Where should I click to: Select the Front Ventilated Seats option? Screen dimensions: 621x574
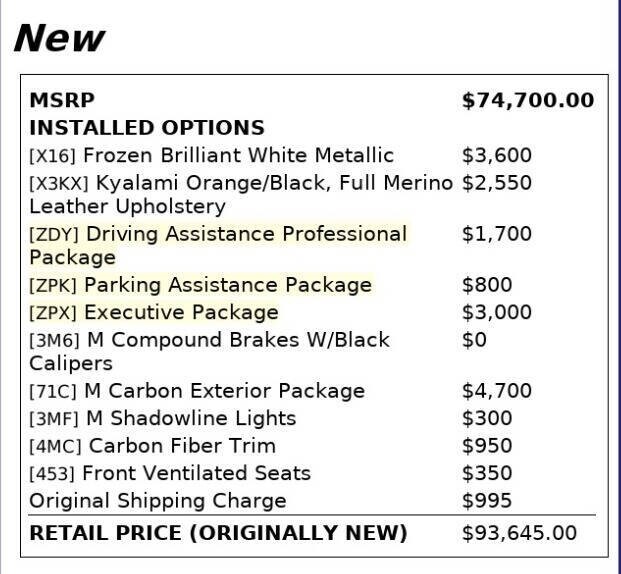click(170, 473)
